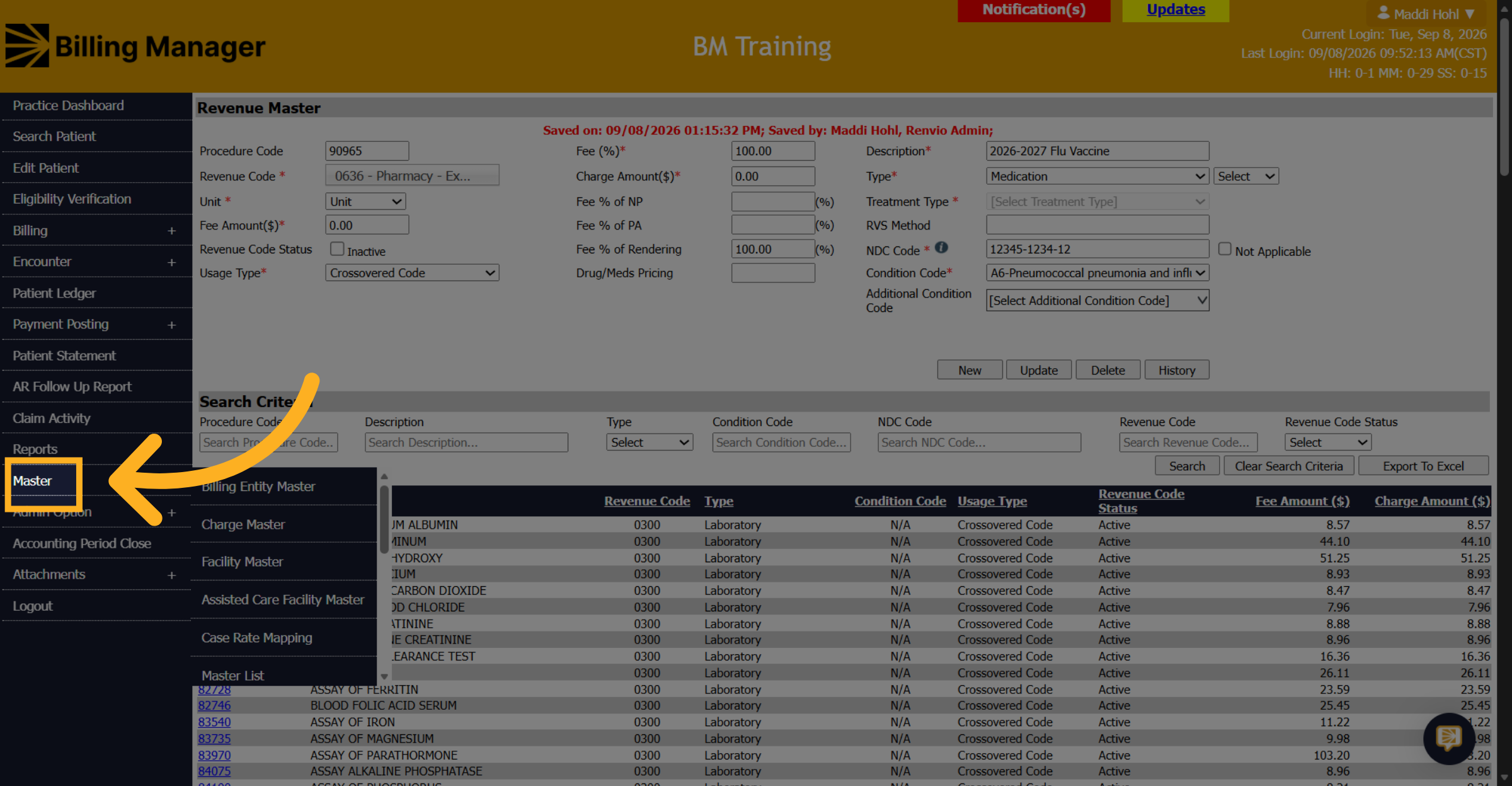Open the Usage Type dropdown

pos(412,273)
